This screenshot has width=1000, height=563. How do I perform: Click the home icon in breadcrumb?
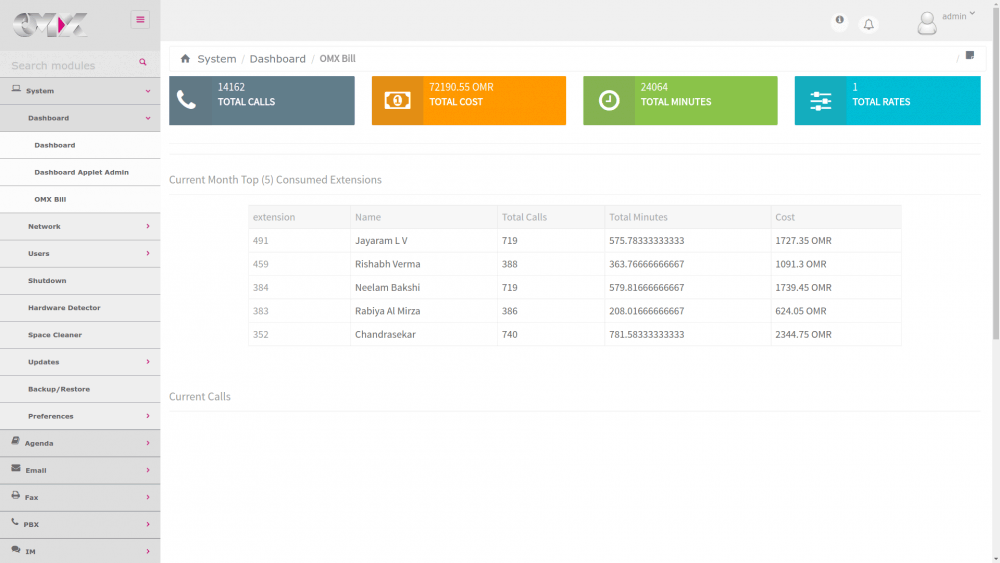185,59
